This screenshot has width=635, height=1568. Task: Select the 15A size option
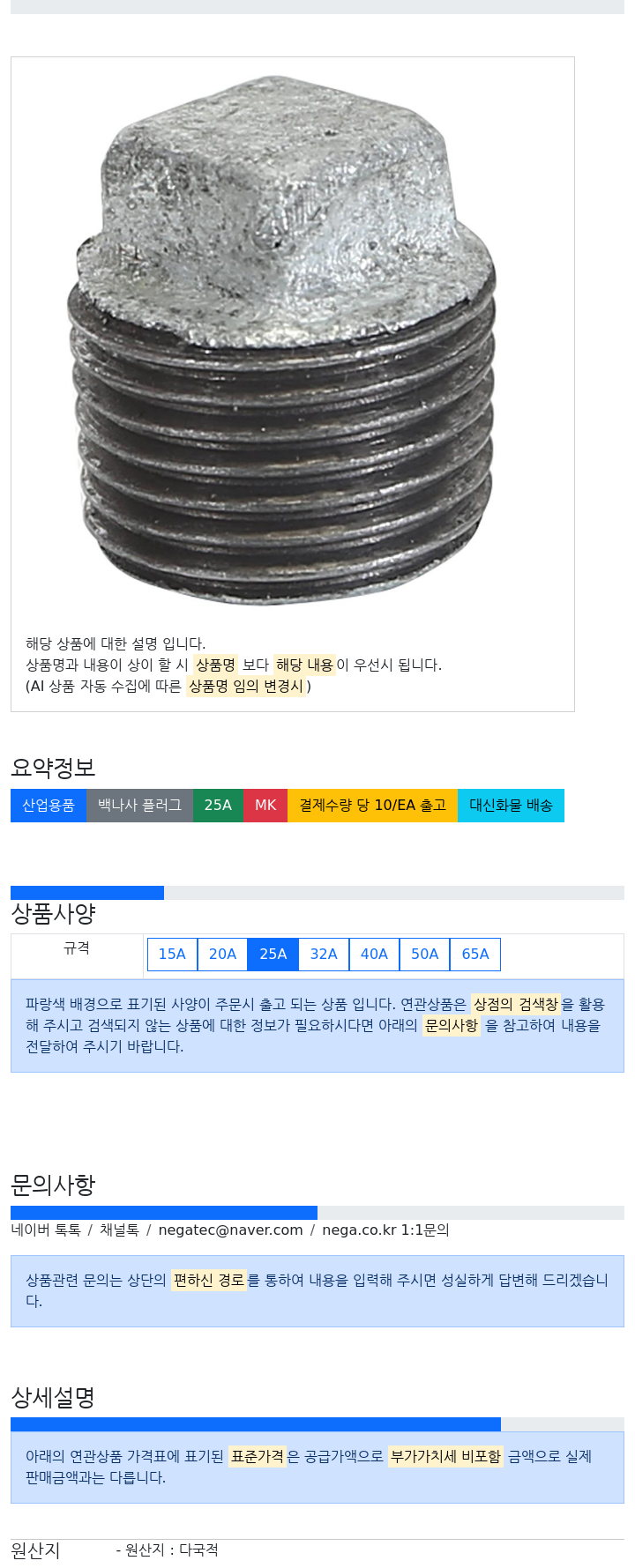[x=172, y=955]
